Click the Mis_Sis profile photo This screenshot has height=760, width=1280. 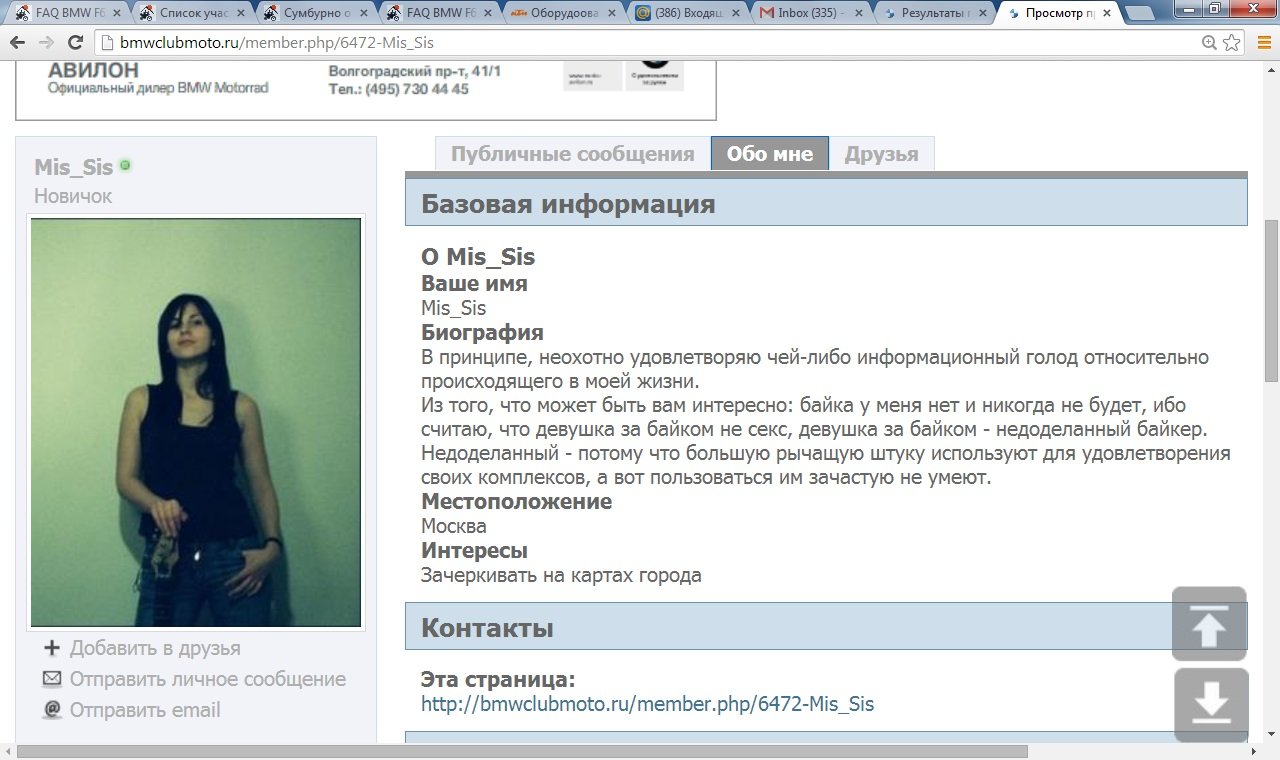[x=196, y=422]
